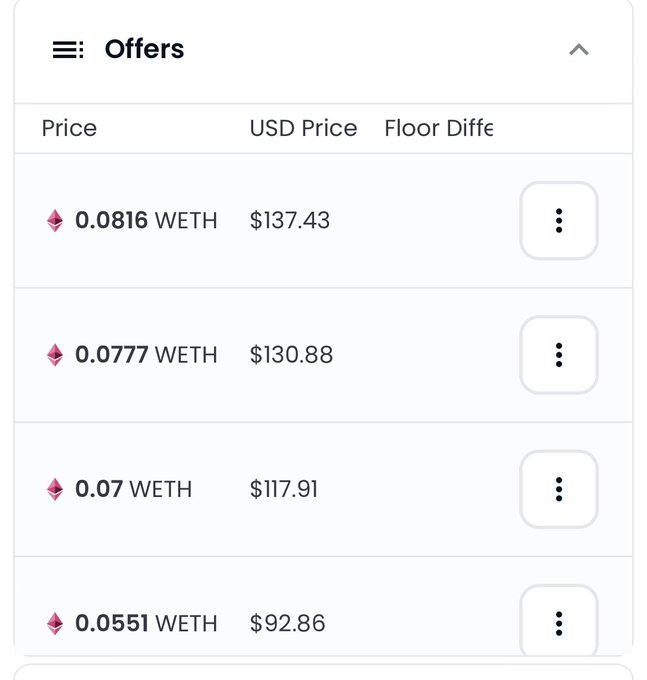Click Ethereum icon beside 0.0777 WETH
Image resolution: width=647 pixels, height=680 pixels.
pos(55,355)
